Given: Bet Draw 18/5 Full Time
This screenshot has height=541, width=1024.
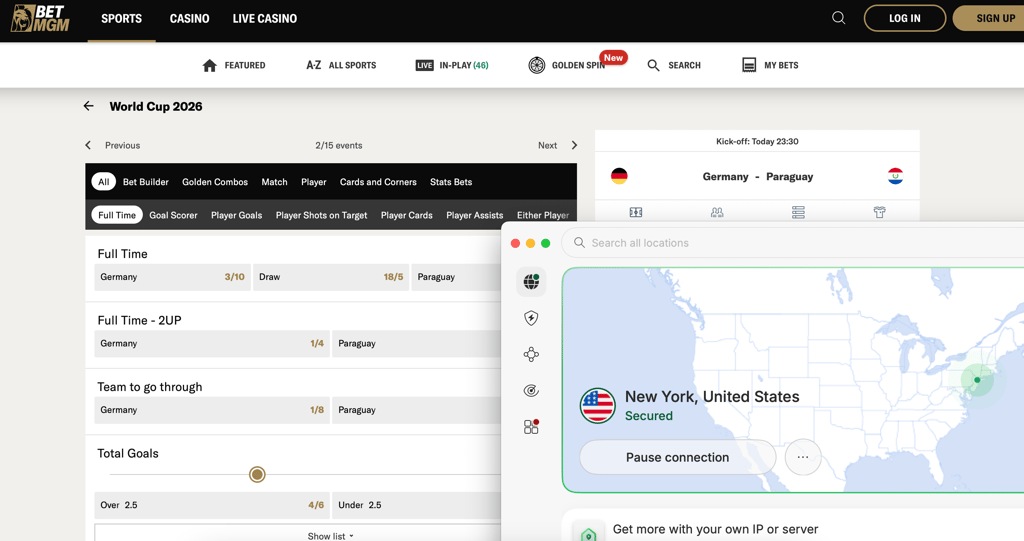Looking at the screenshot, I should coord(331,277).
